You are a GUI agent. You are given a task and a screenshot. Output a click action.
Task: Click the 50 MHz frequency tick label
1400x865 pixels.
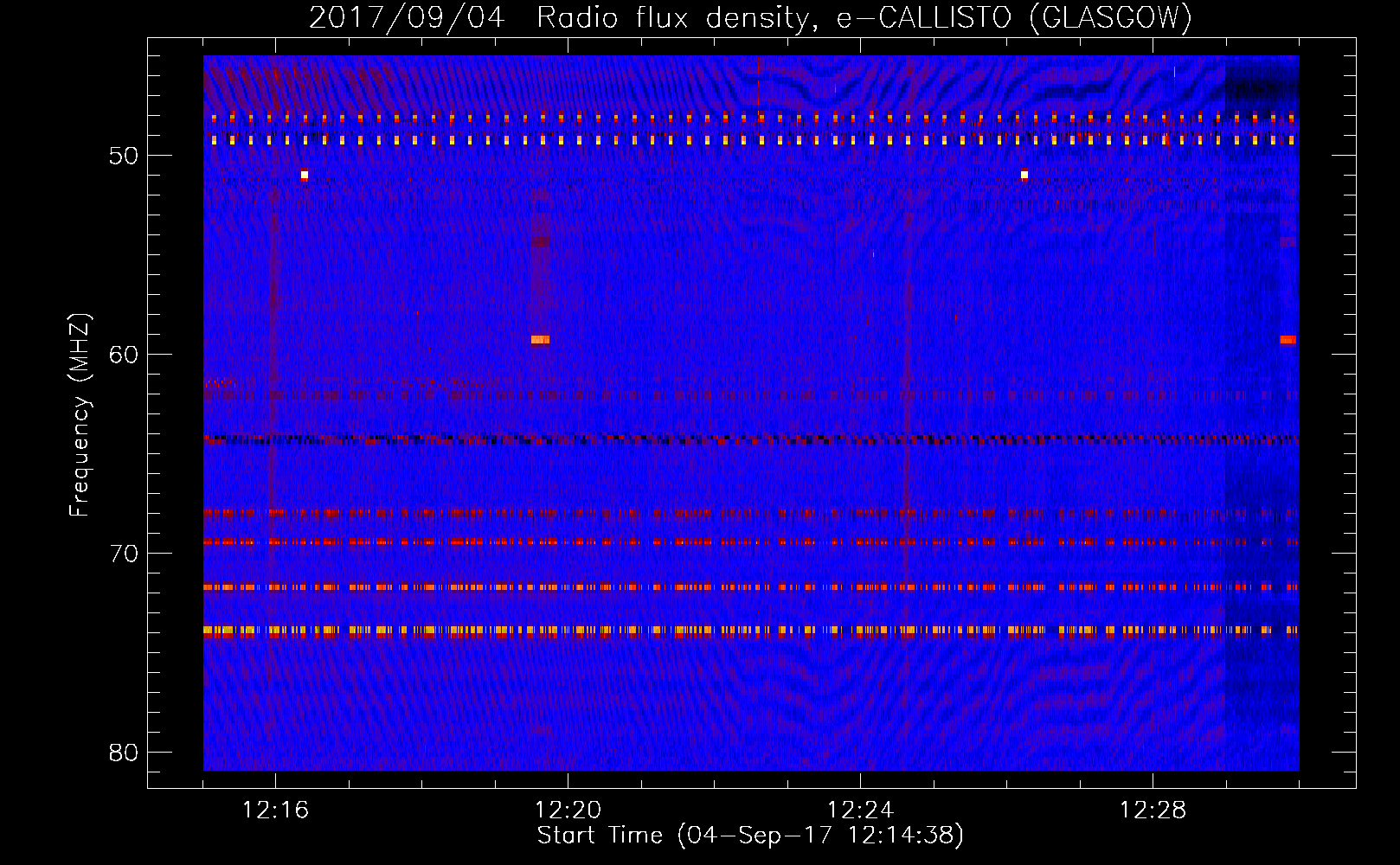pos(124,157)
